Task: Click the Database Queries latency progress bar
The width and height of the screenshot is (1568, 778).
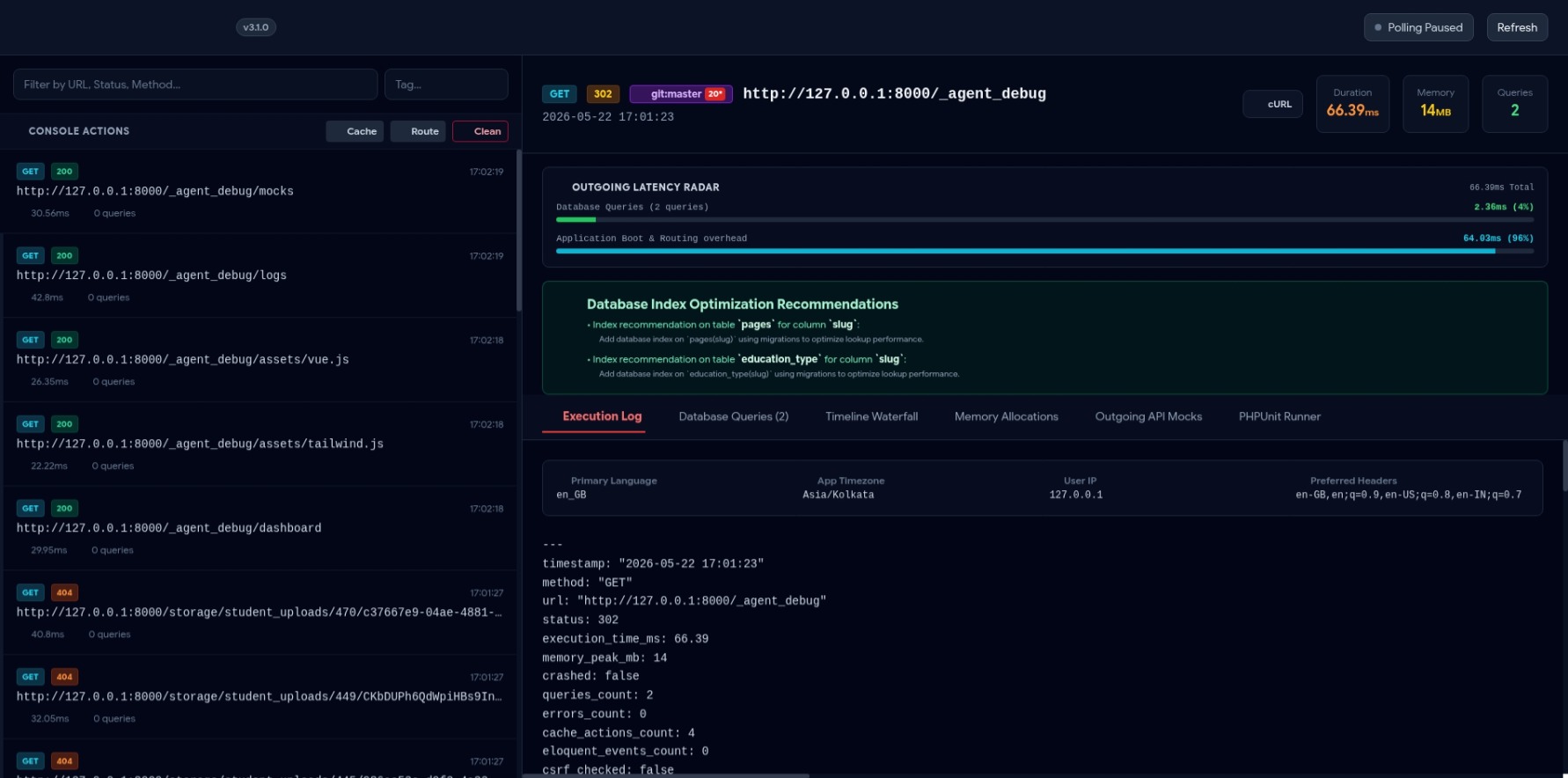Action: tap(1044, 219)
